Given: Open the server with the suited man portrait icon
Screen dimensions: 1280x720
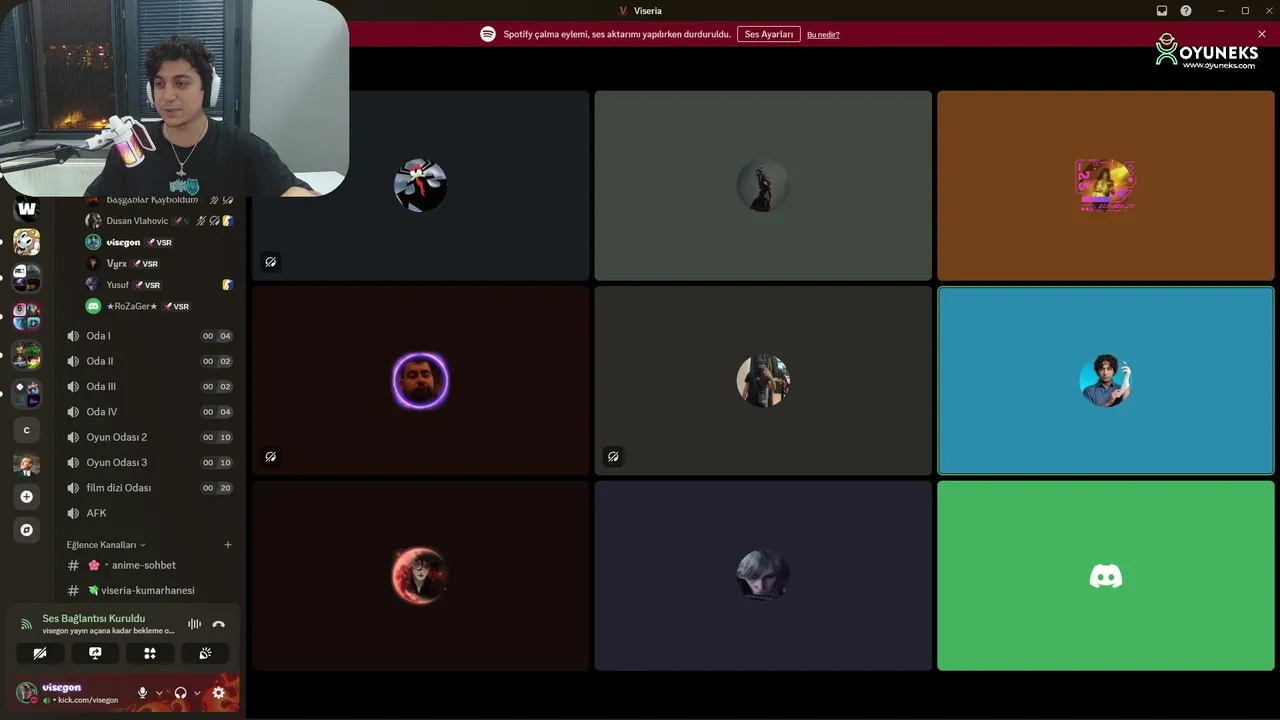Looking at the screenshot, I should 27,464.
